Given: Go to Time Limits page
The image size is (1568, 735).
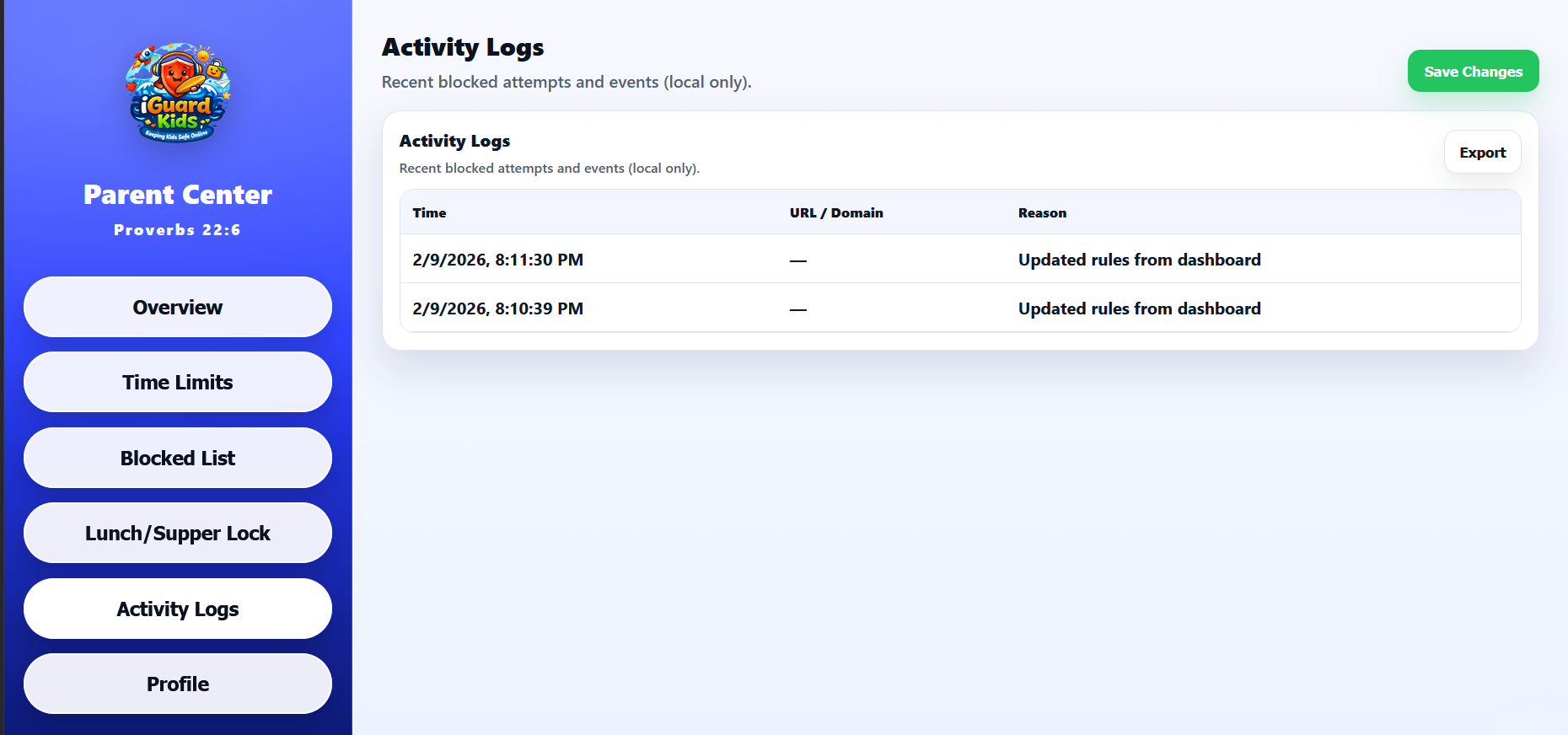Looking at the screenshot, I should tap(178, 382).
